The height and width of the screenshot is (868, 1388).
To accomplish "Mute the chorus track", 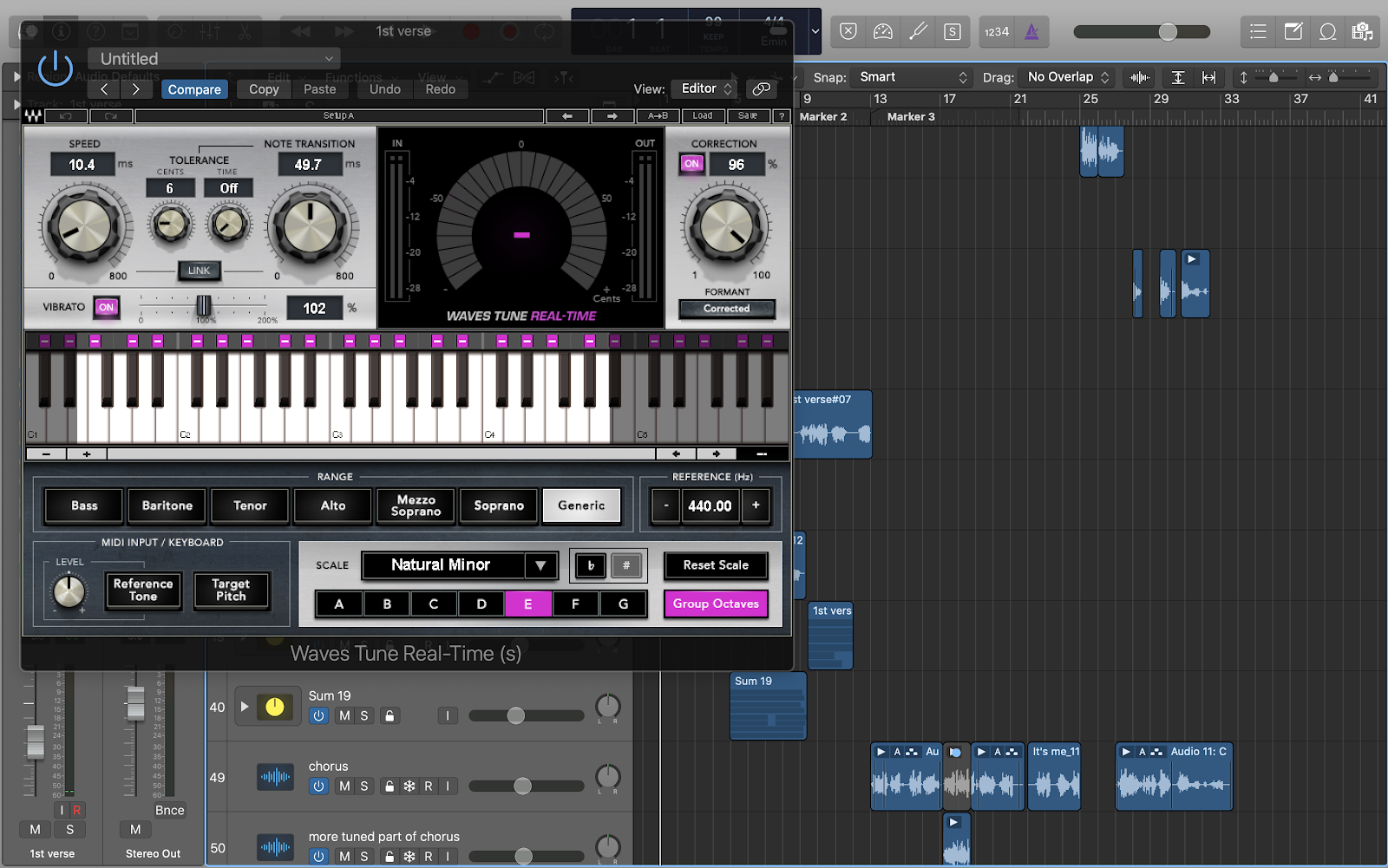I will point(344,786).
